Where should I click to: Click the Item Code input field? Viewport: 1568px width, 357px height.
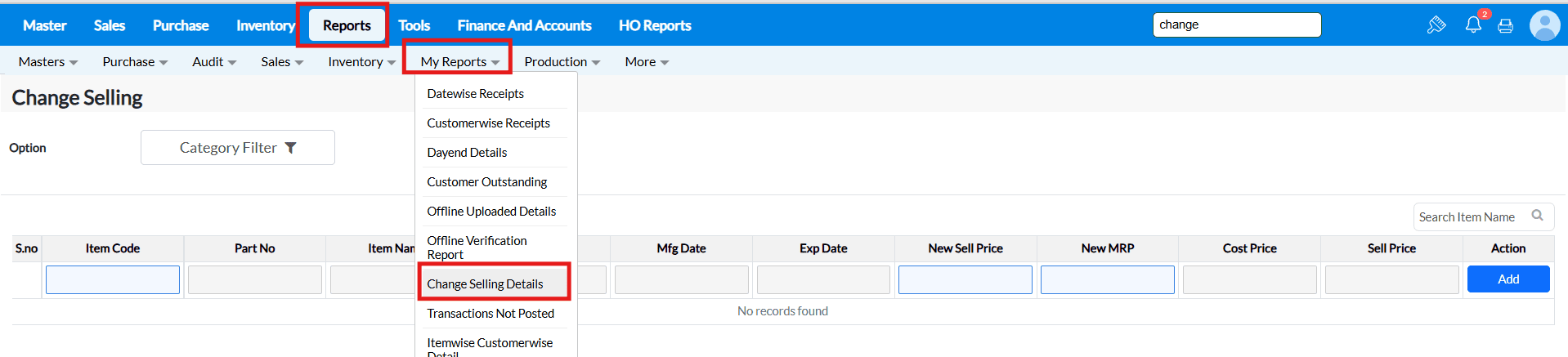pyautogui.click(x=113, y=280)
